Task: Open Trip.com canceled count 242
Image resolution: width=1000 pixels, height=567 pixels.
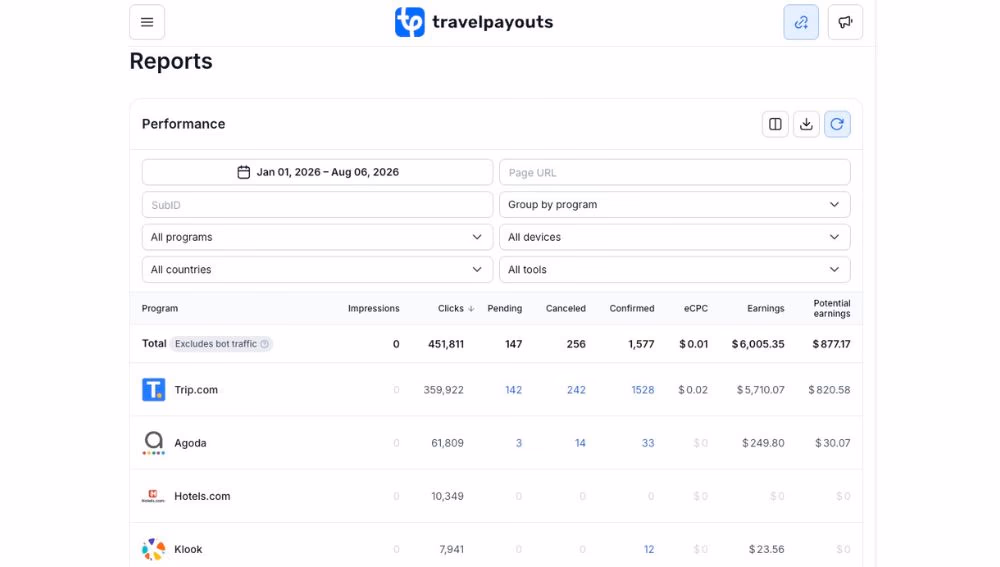Action: pyautogui.click(x=576, y=390)
